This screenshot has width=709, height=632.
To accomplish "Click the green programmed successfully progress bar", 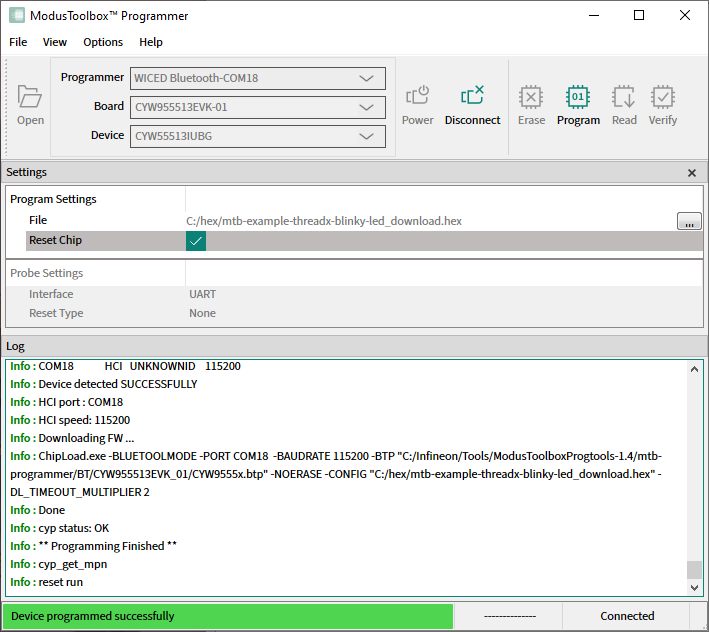I will click(227, 616).
